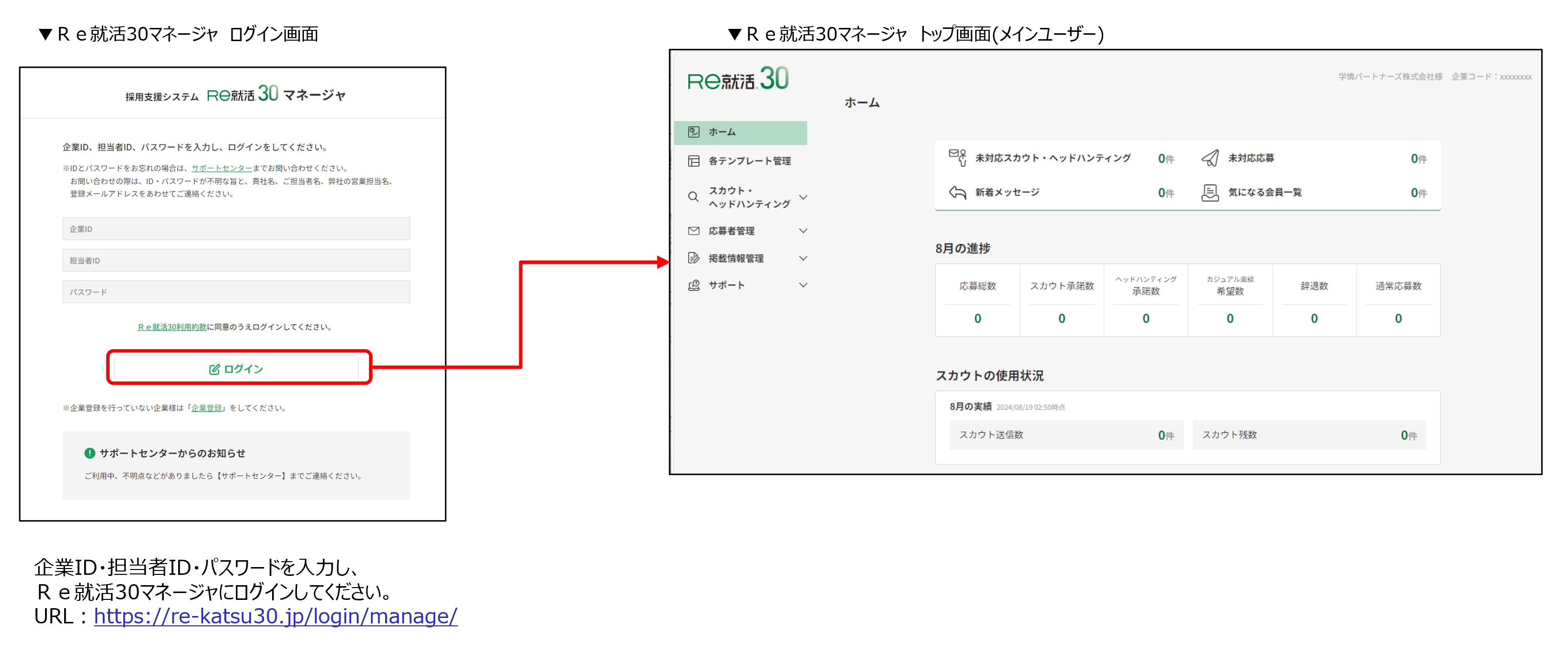Open 各テンプレート管理 menu item
1568x665 pixels.
pos(740,161)
